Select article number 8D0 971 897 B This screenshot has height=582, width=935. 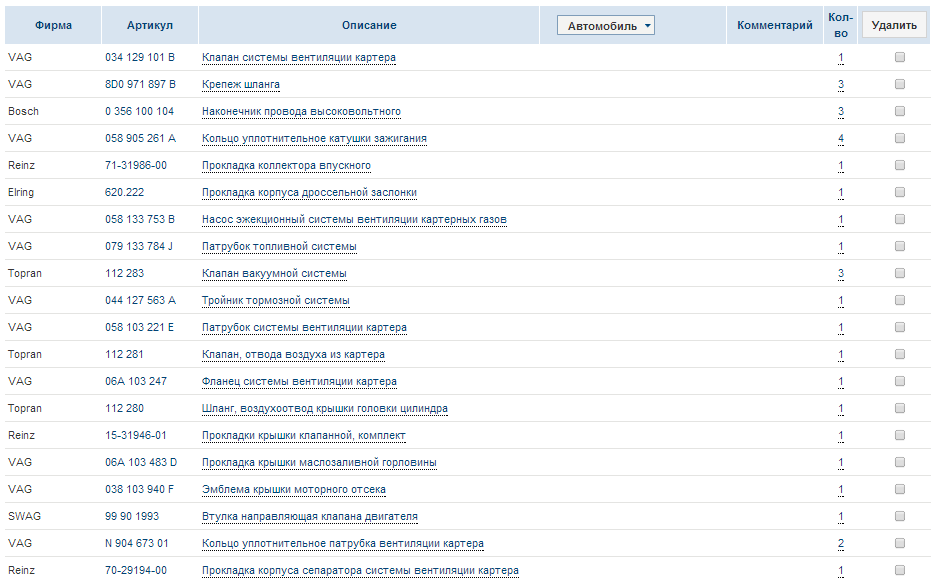click(x=140, y=84)
